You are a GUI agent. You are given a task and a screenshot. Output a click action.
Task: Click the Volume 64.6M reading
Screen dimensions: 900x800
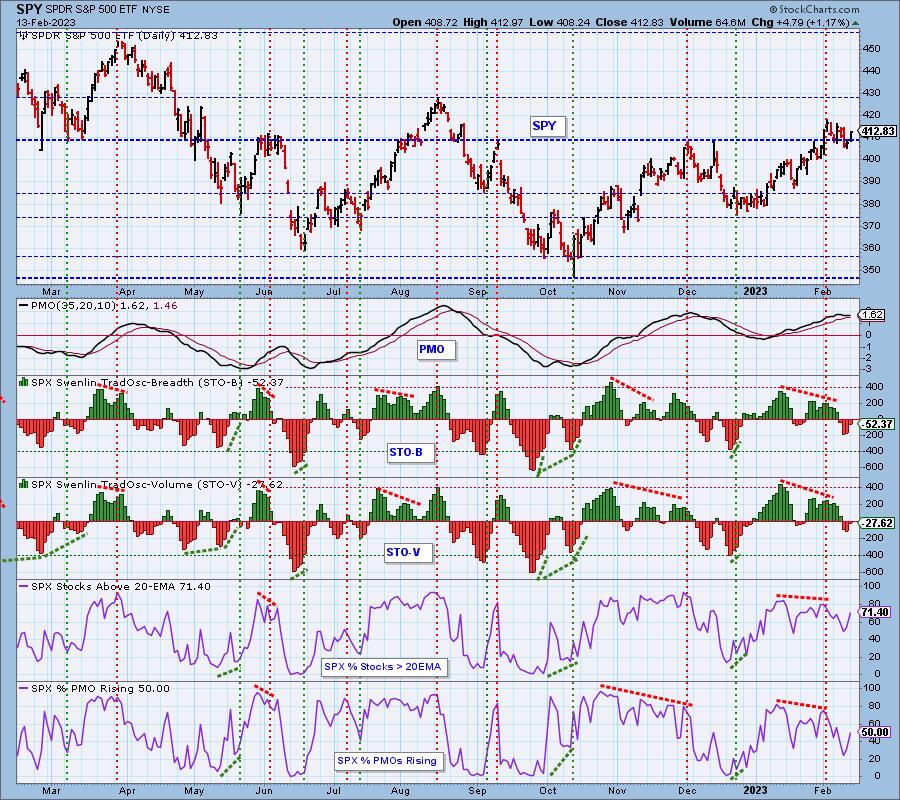(707, 22)
